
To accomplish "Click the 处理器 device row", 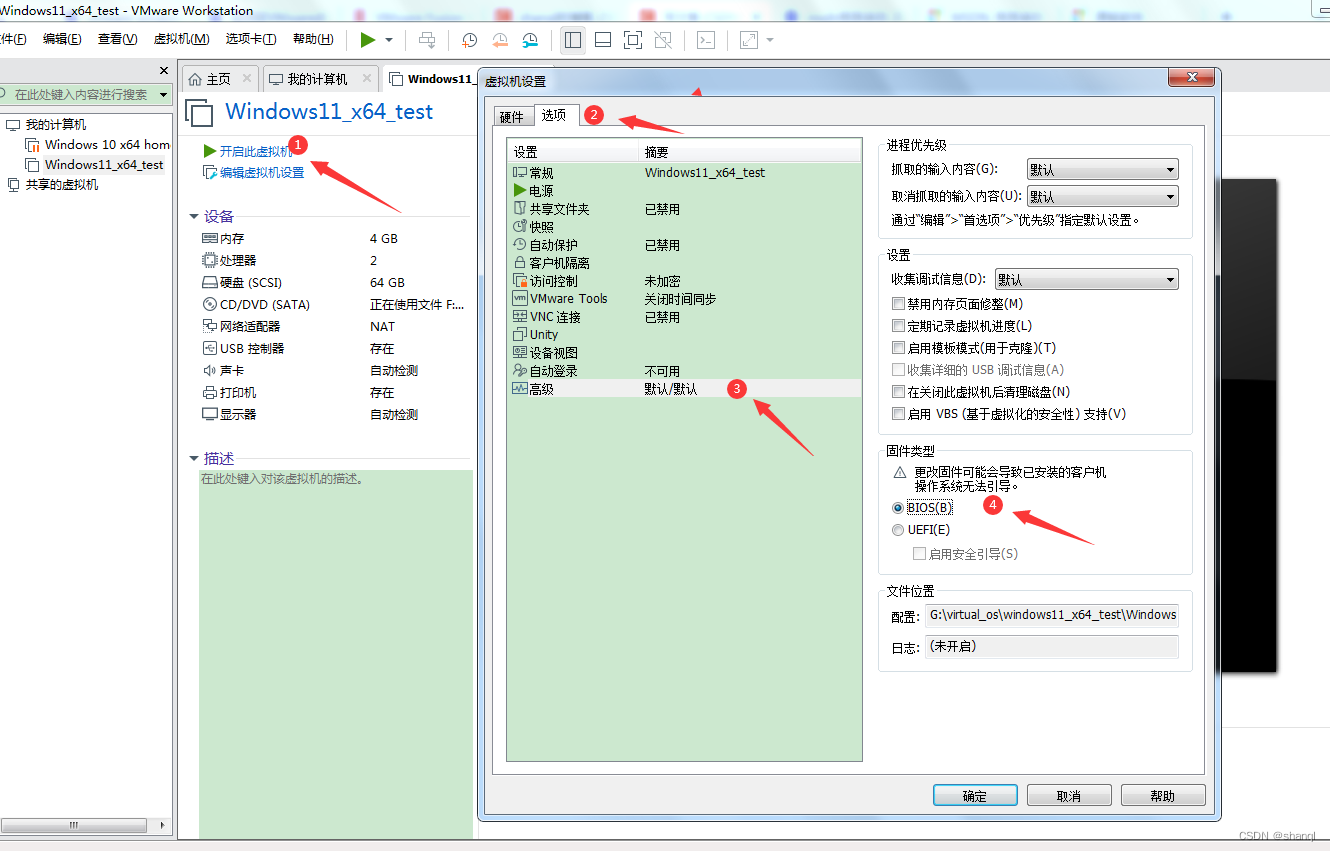I will [334, 261].
